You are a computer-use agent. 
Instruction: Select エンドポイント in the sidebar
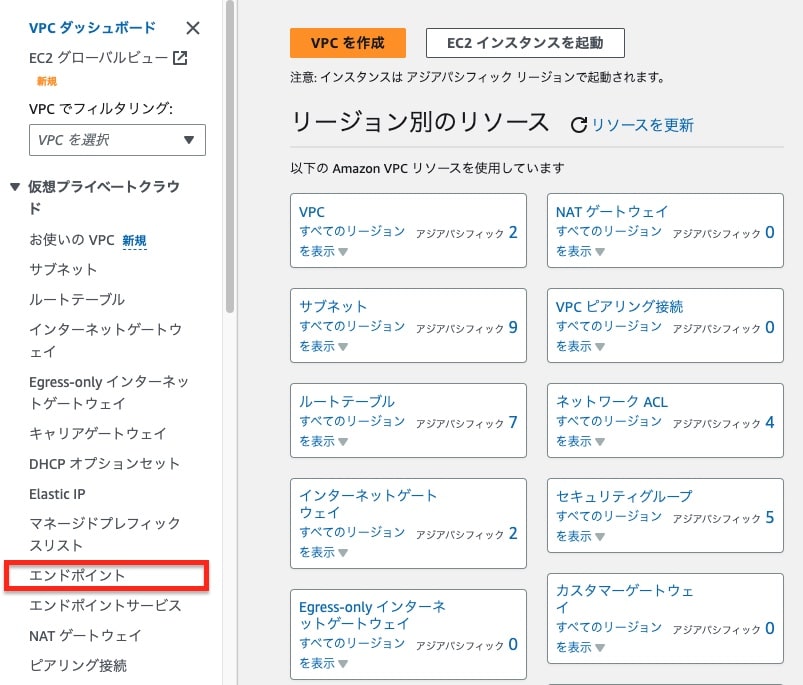pos(77,575)
